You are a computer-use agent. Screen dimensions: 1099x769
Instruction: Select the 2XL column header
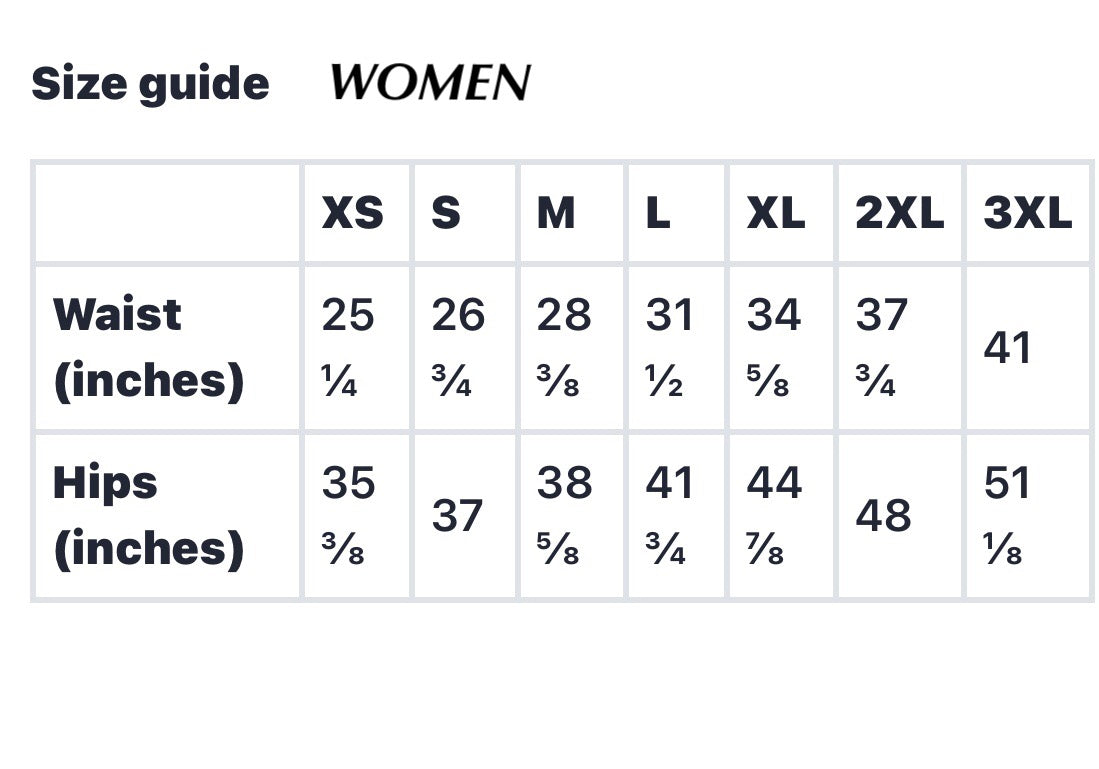[x=899, y=213]
